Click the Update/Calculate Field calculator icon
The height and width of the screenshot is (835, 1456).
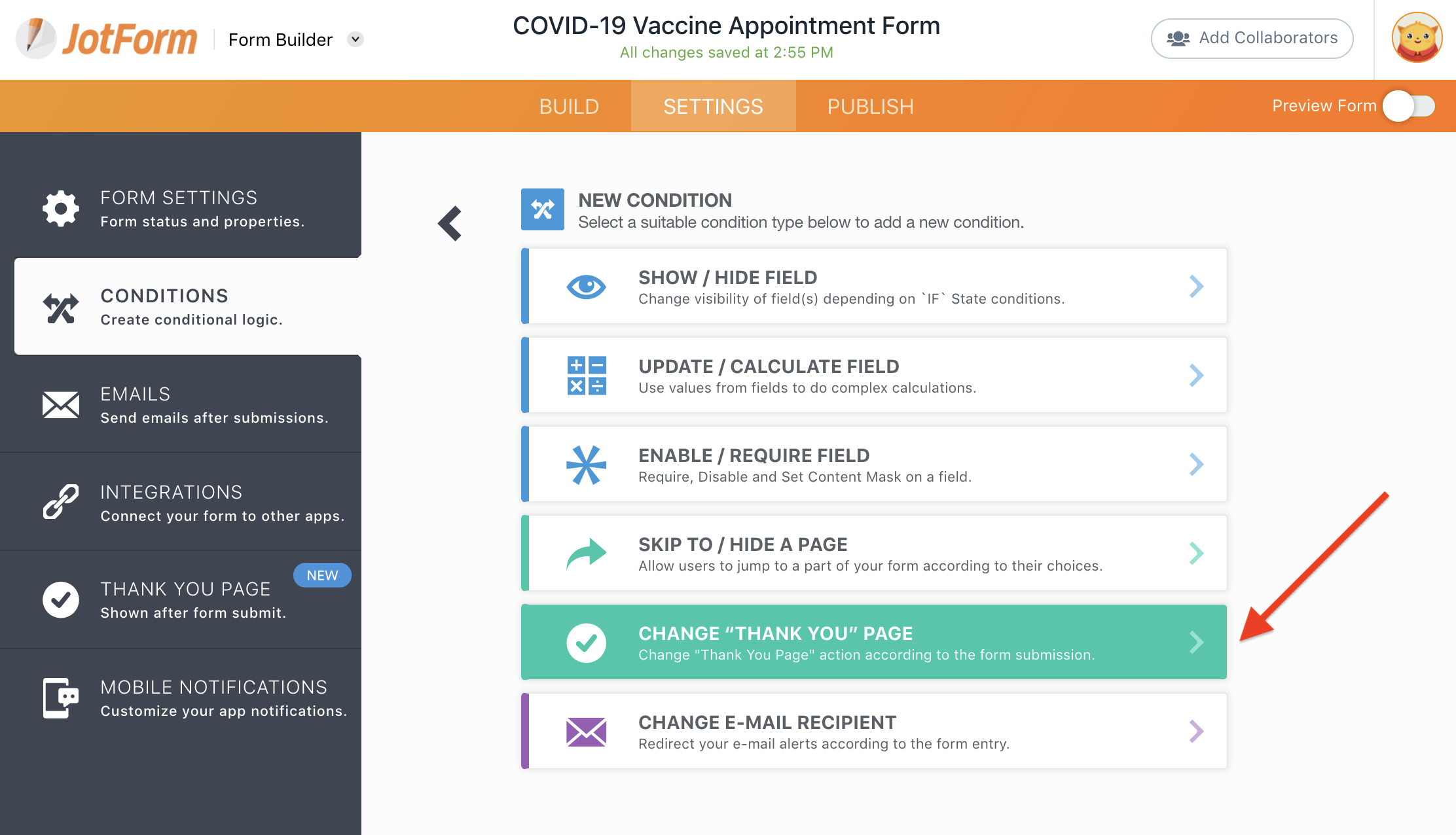pos(586,376)
